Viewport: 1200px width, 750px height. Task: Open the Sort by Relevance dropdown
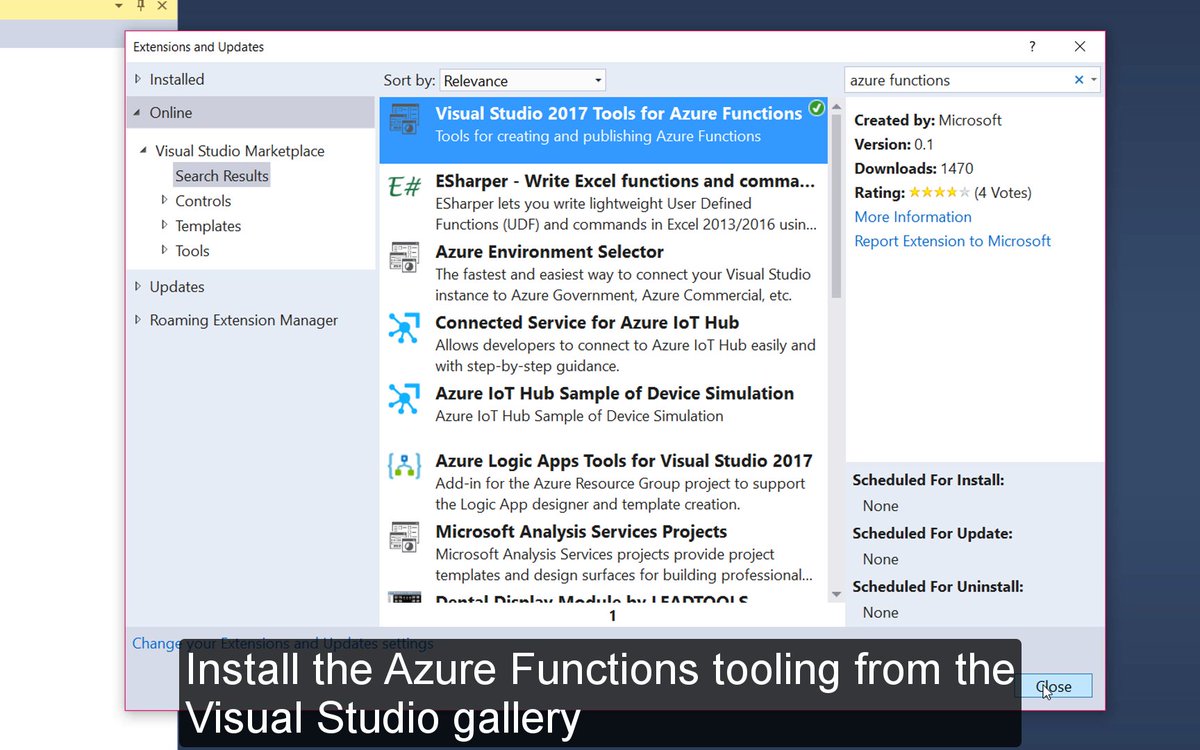[x=523, y=80]
